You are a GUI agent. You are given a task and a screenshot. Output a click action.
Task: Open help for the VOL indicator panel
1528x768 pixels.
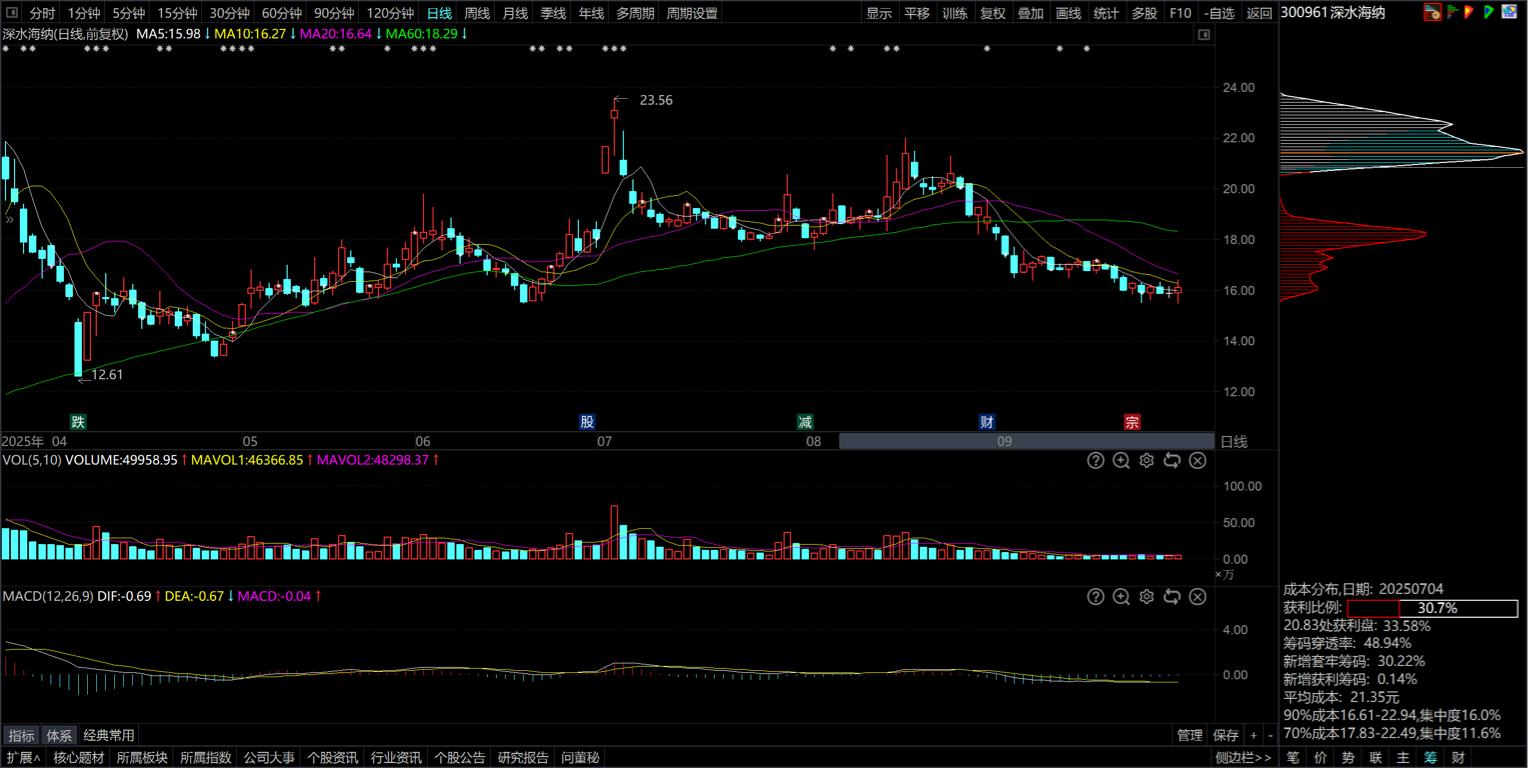click(1095, 461)
